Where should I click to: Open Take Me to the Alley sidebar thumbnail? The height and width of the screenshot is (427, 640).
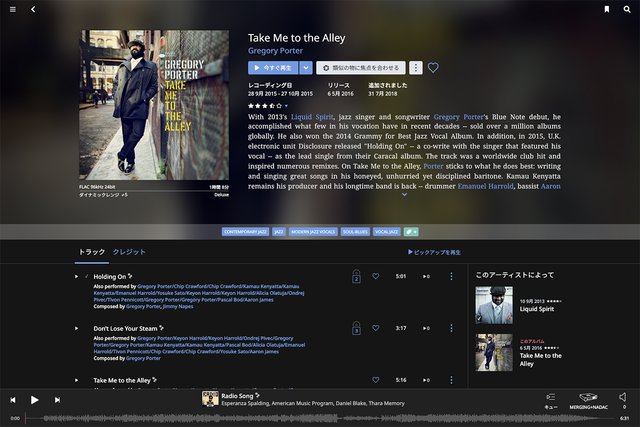click(x=494, y=353)
